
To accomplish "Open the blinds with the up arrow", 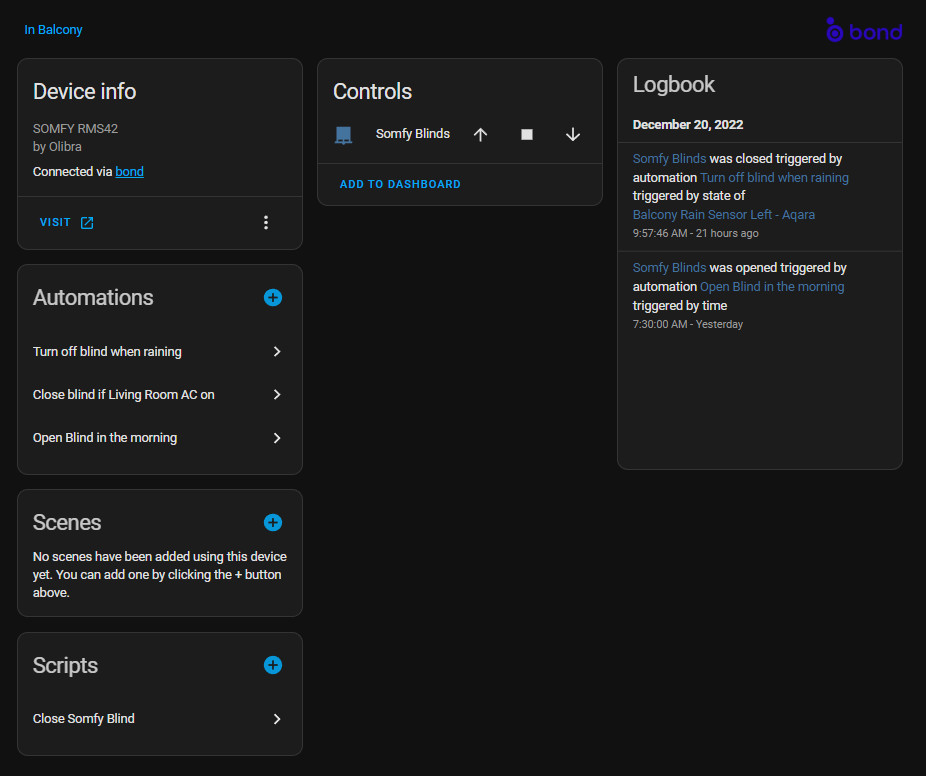I will [x=480, y=135].
